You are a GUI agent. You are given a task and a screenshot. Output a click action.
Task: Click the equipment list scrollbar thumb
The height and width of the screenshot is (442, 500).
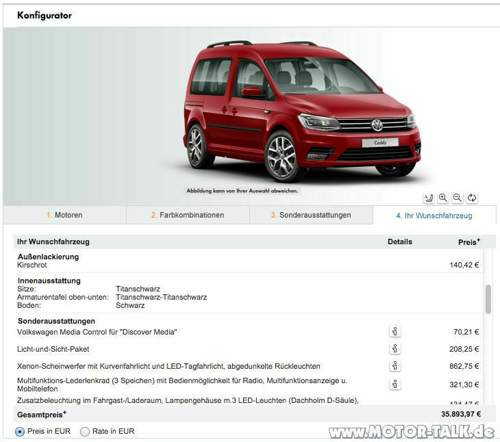488,299
